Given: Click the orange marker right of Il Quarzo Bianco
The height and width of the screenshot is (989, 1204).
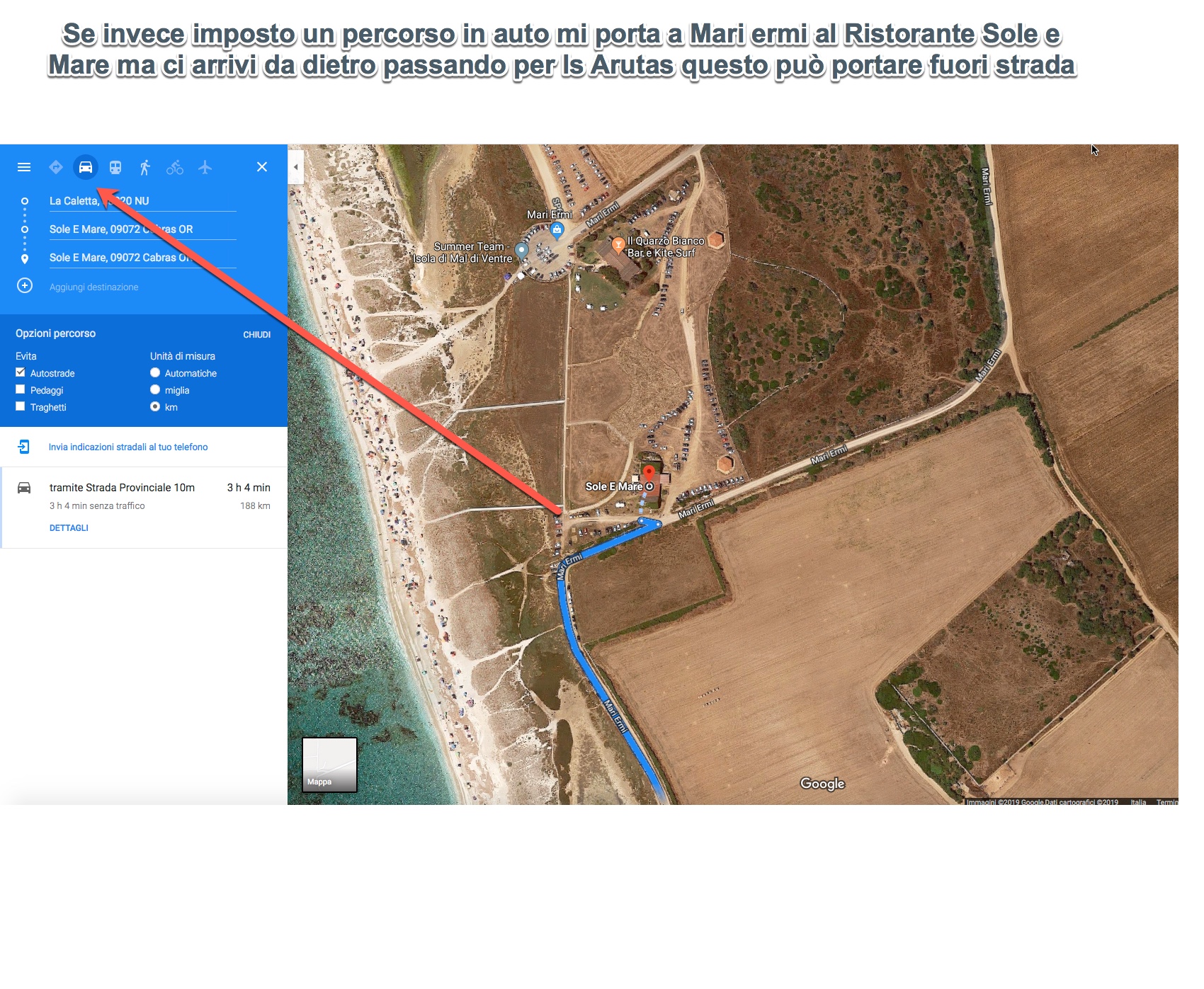Looking at the screenshot, I should coord(717,240).
